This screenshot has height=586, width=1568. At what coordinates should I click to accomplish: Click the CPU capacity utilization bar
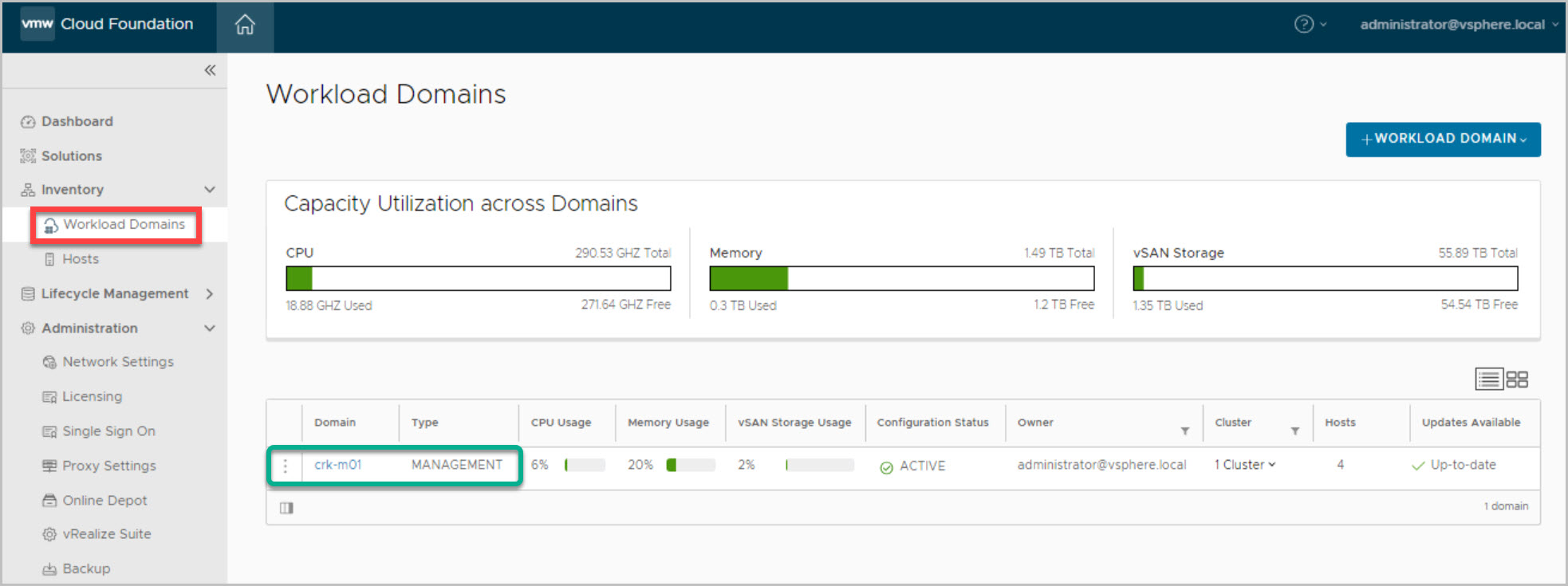[478, 278]
